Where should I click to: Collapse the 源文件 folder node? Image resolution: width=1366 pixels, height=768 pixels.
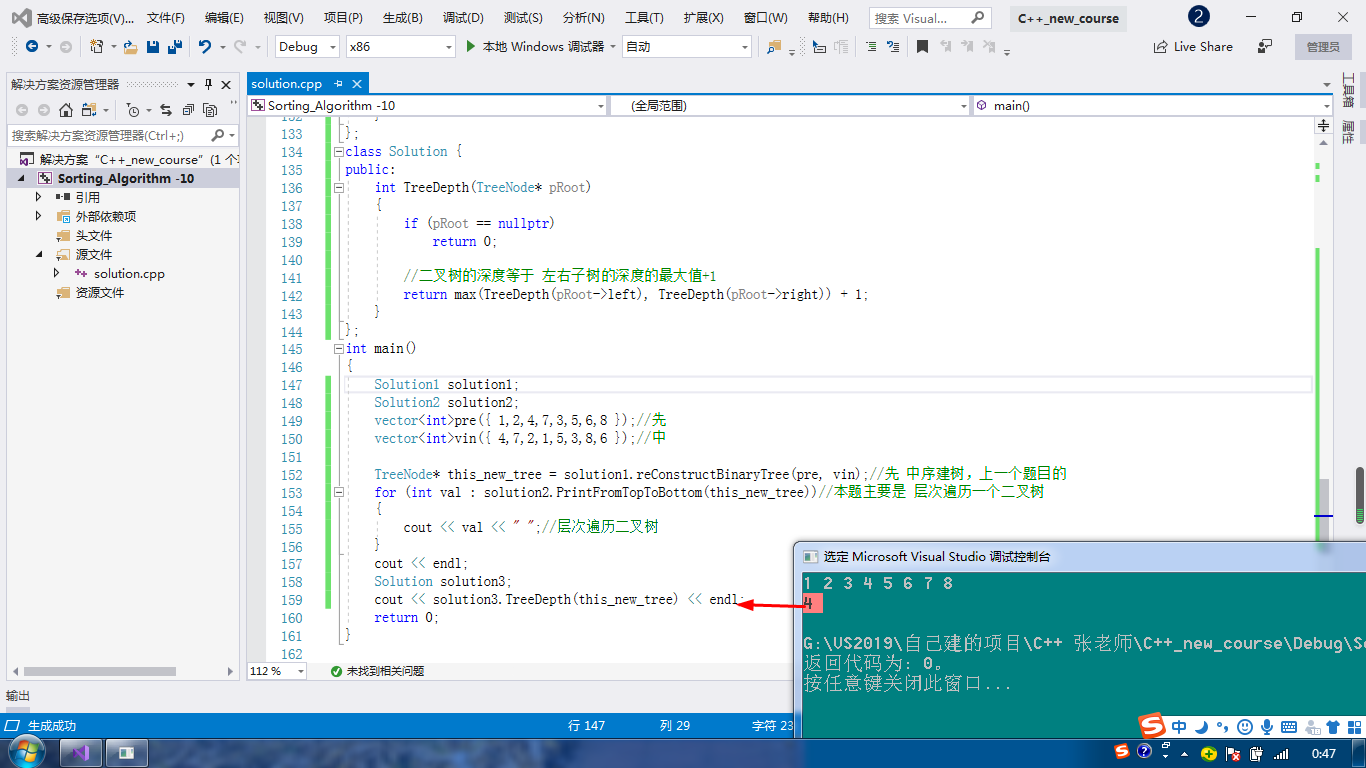click(38, 254)
